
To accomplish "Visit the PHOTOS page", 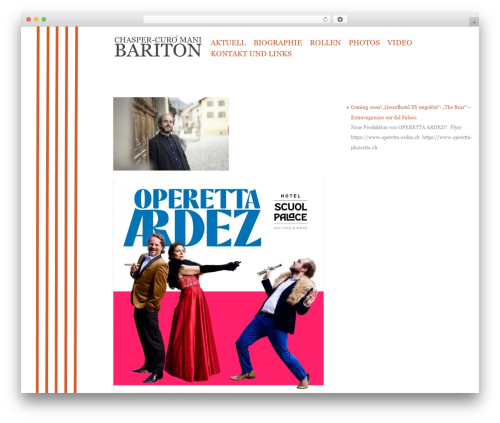I will point(364,43).
